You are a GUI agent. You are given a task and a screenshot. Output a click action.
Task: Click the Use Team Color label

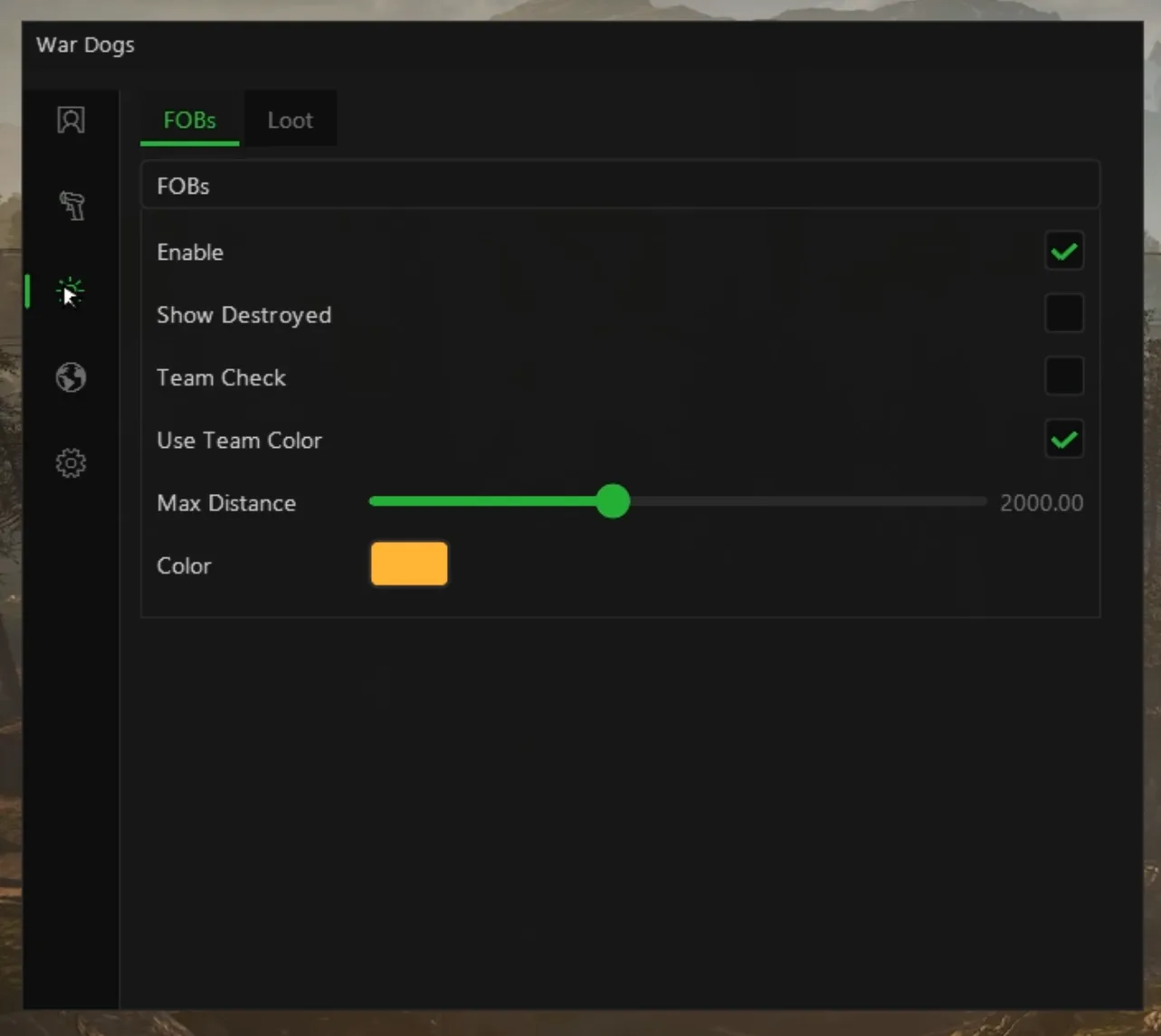[240, 441]
